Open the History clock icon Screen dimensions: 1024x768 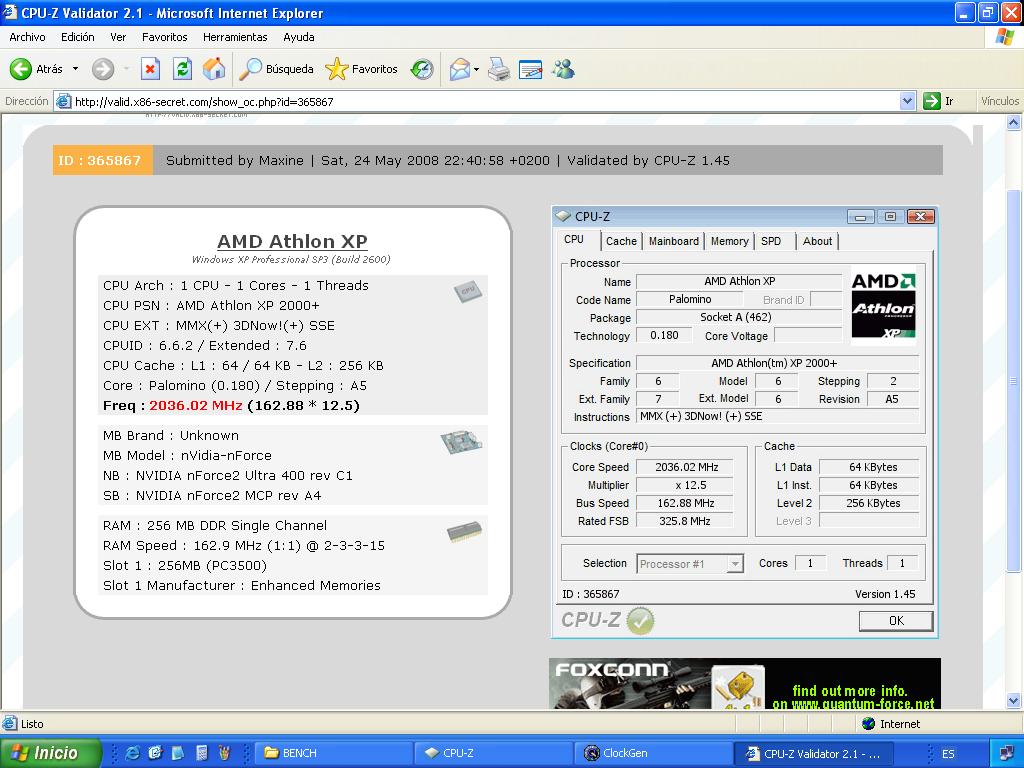click(422, 69)
